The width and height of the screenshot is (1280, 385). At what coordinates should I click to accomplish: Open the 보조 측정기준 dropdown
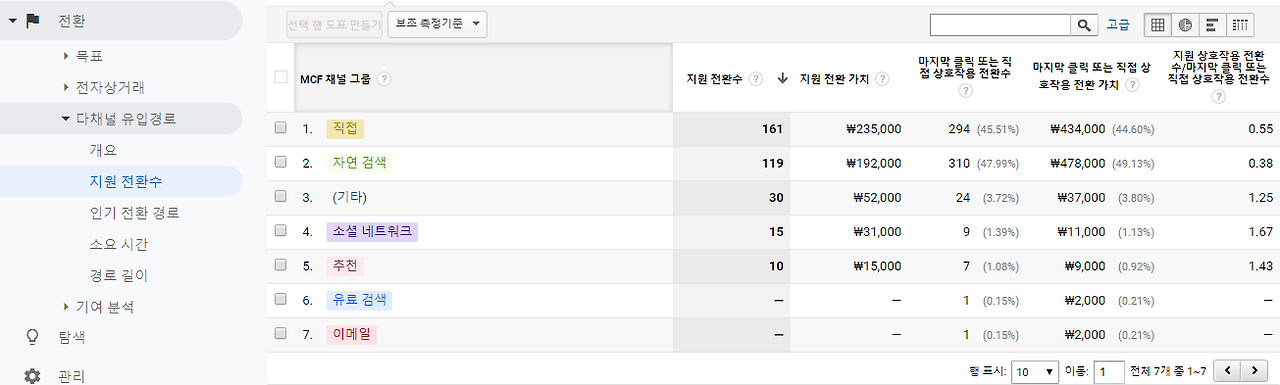(437, 23)
